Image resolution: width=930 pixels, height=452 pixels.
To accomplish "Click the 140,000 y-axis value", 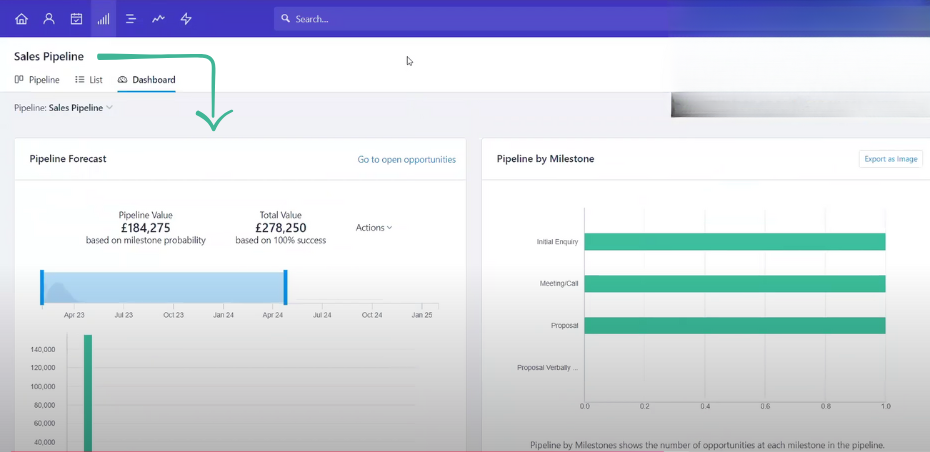I will click(x=43, y=350).
